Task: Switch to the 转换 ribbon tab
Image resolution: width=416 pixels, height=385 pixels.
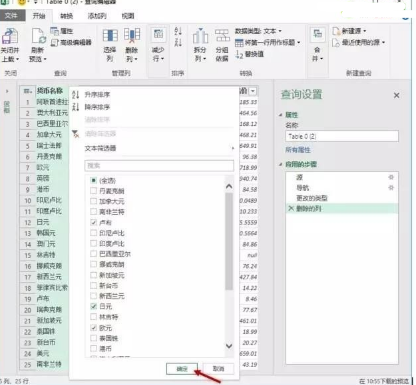Action: click(66, 16)
